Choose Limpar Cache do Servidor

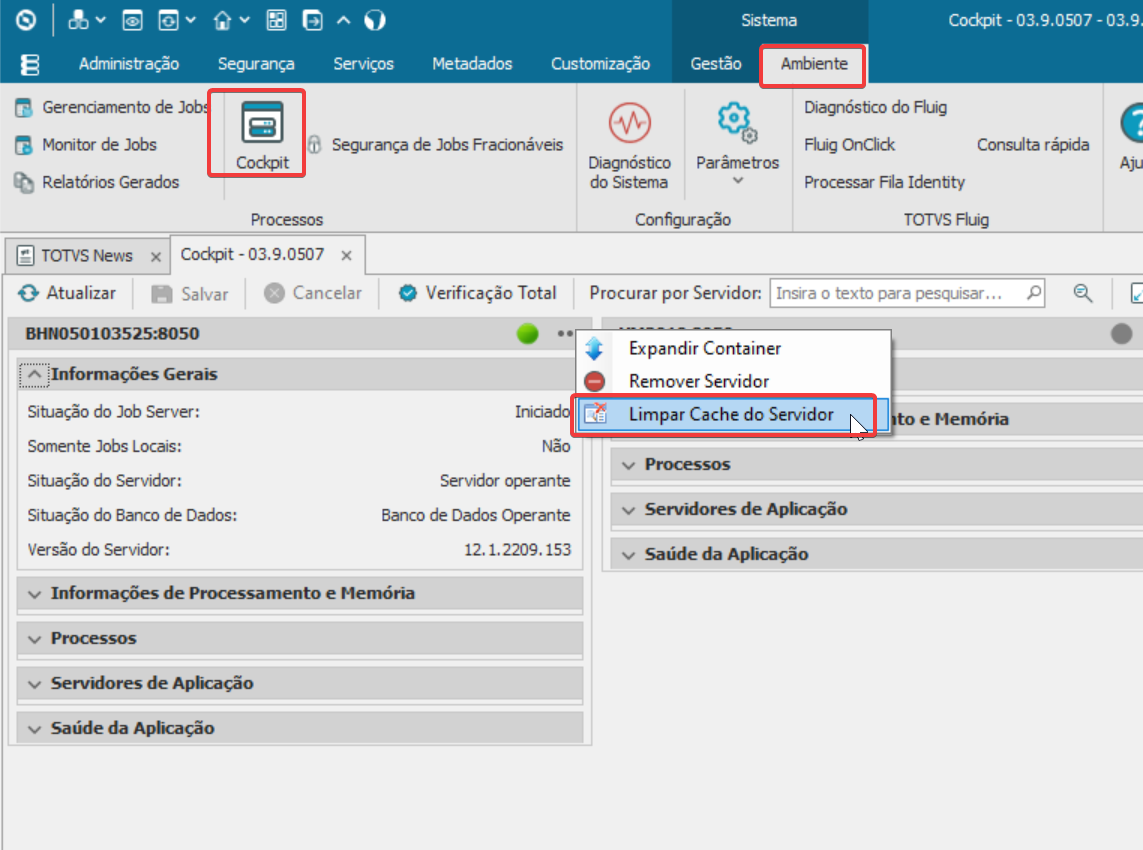pos(734,414)
